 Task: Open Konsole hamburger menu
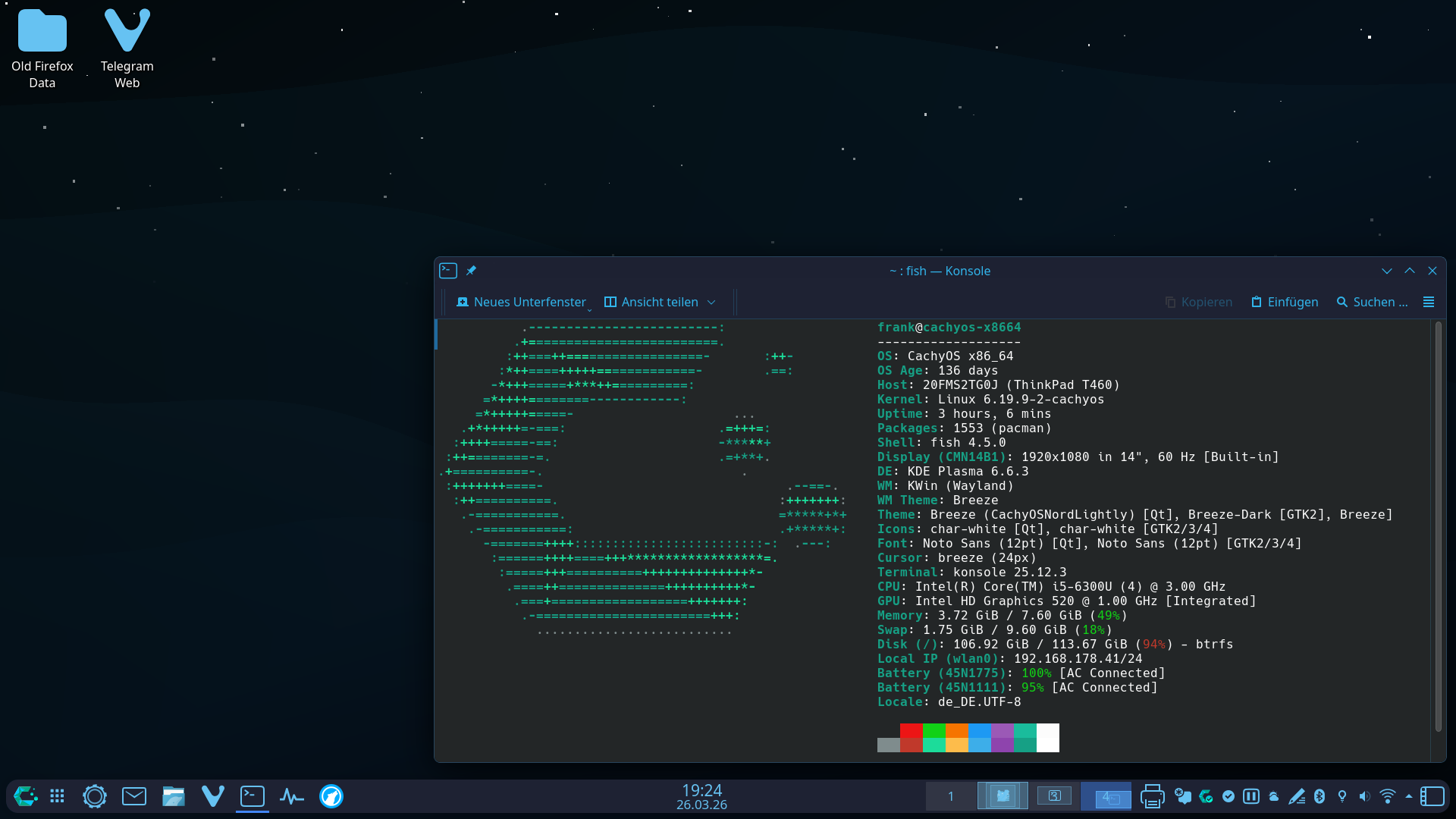(x=1429, y=302)
